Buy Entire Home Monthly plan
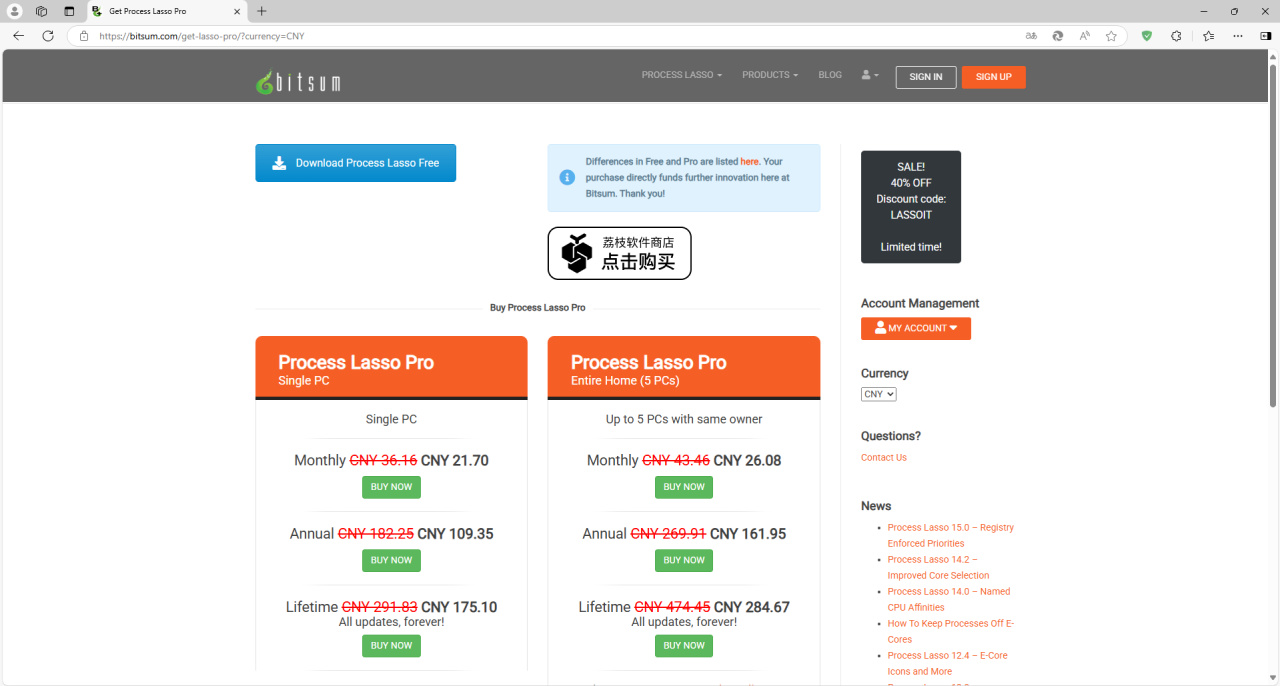Screen dimensions: 1280x686 tap(684, 487)
